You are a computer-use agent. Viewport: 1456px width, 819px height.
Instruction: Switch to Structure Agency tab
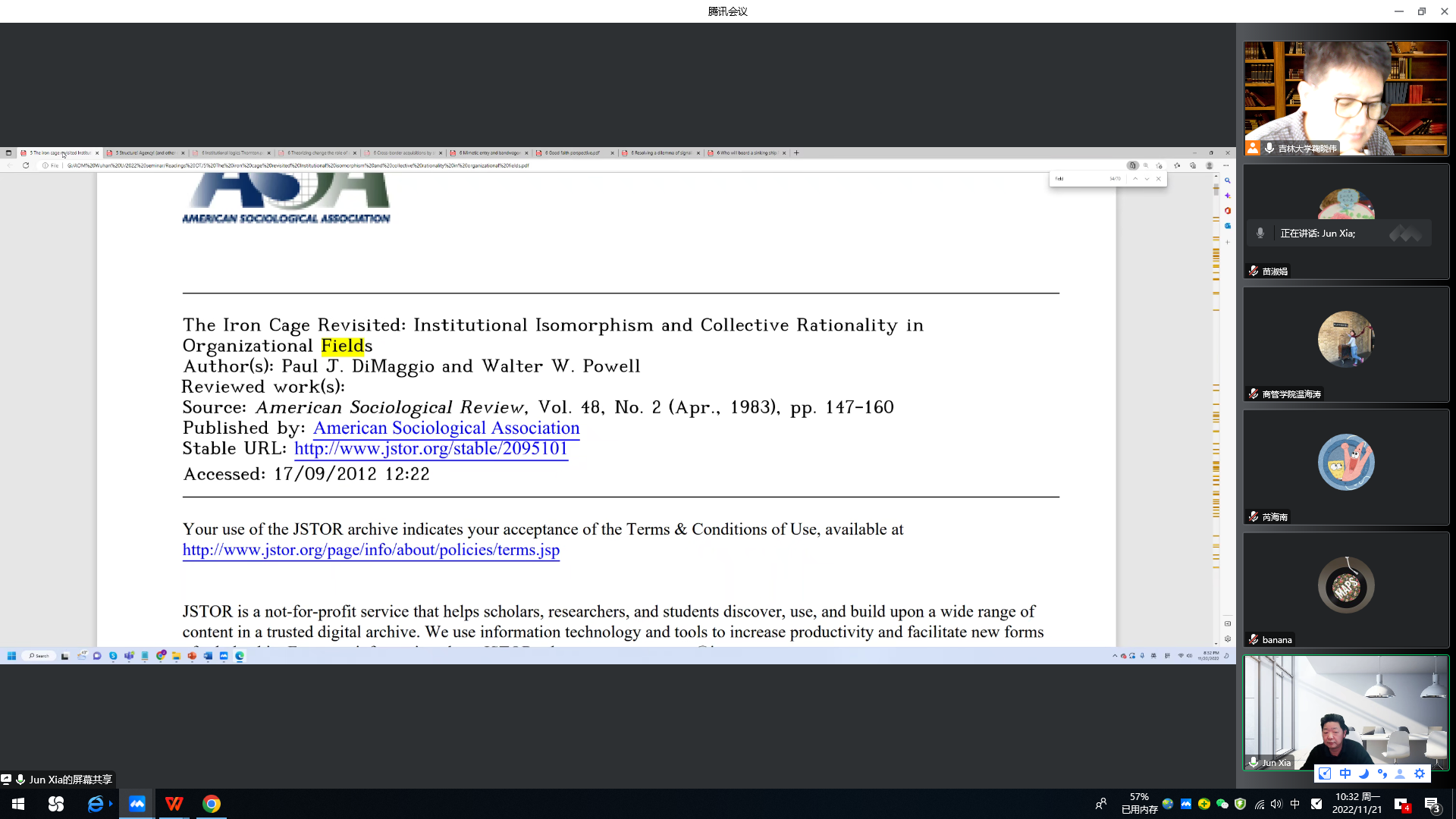coord(144,153)
